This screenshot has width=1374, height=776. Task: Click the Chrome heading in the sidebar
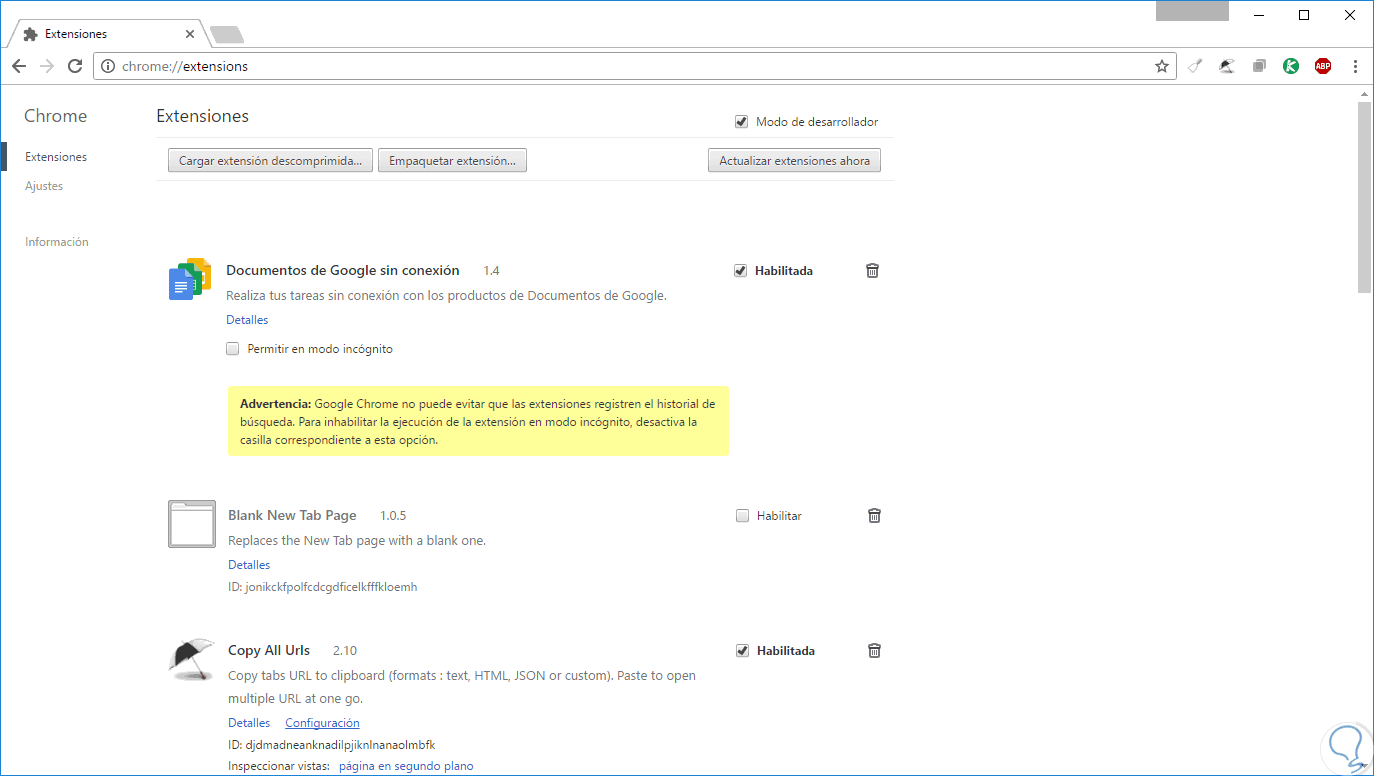pyautogui.click(x=56, y=116)
